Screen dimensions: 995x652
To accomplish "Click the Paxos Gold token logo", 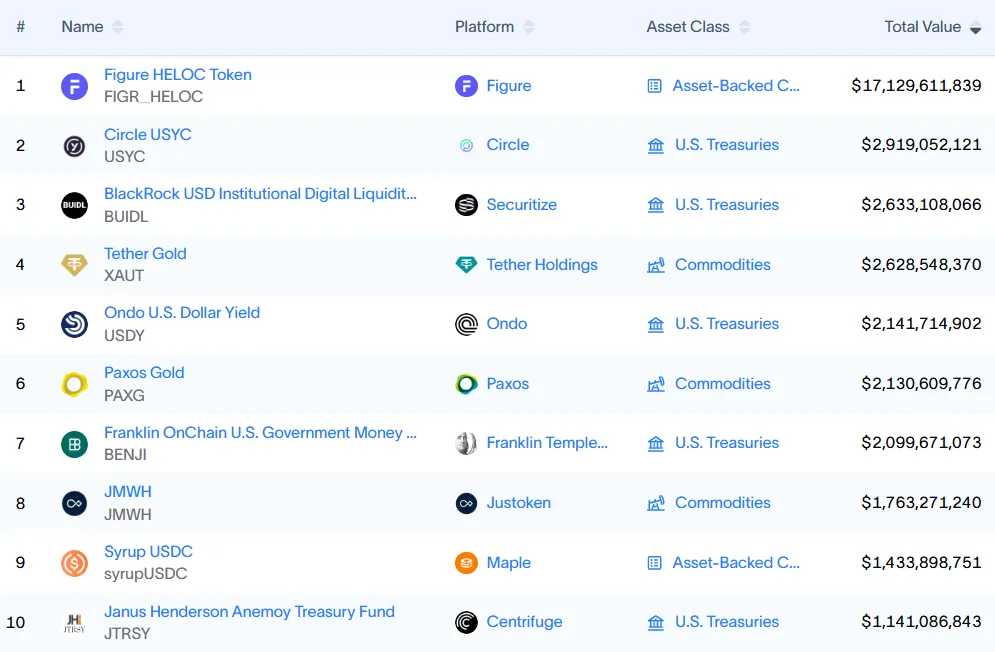I will pos(74,384).
